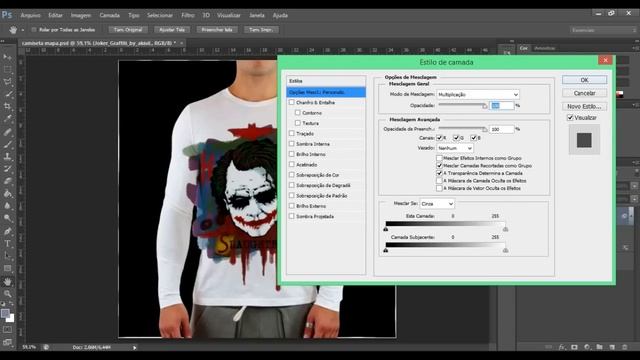Select the Move tool

(x=7, y=57)
